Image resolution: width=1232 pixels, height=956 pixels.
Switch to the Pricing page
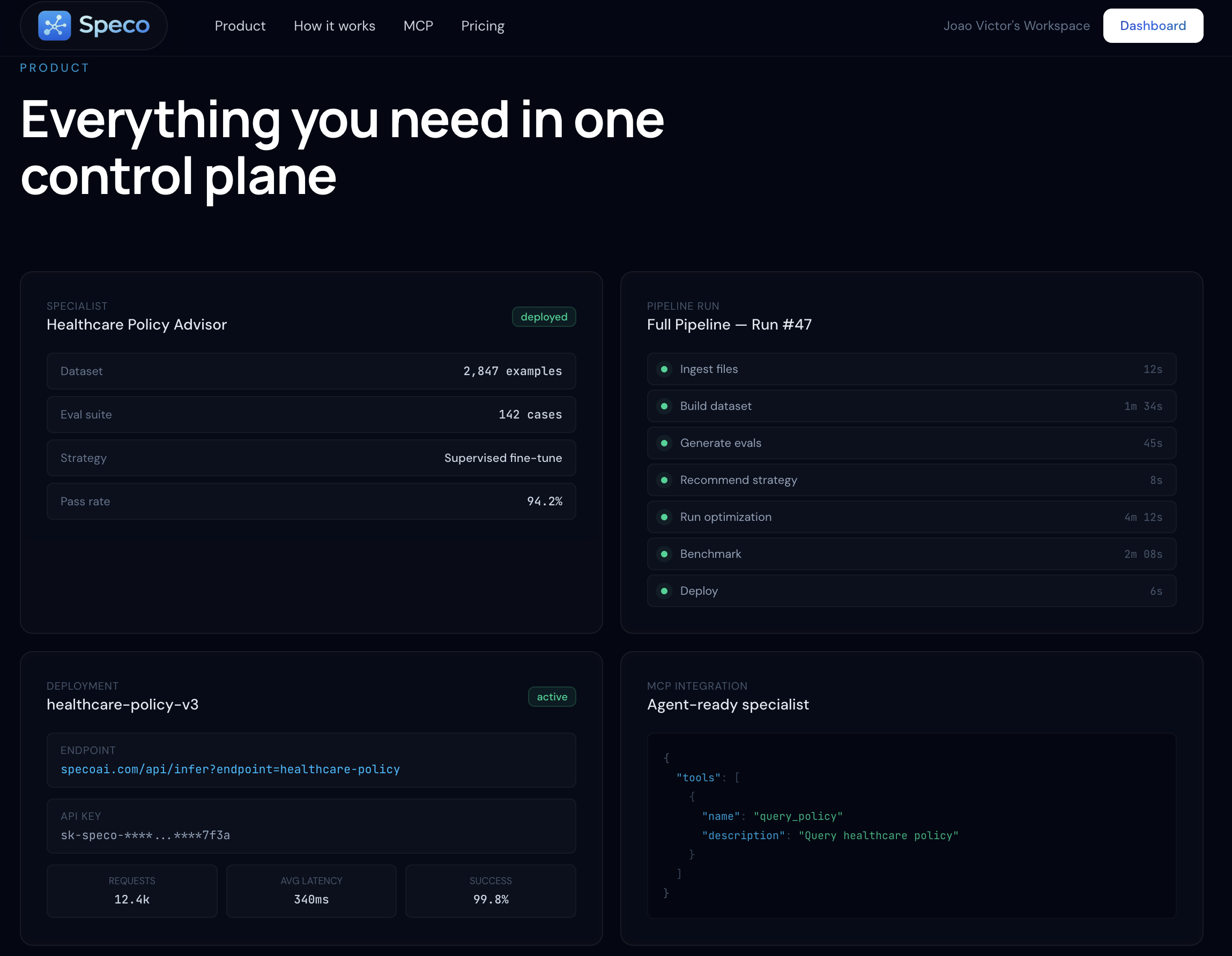coord(483,25)
